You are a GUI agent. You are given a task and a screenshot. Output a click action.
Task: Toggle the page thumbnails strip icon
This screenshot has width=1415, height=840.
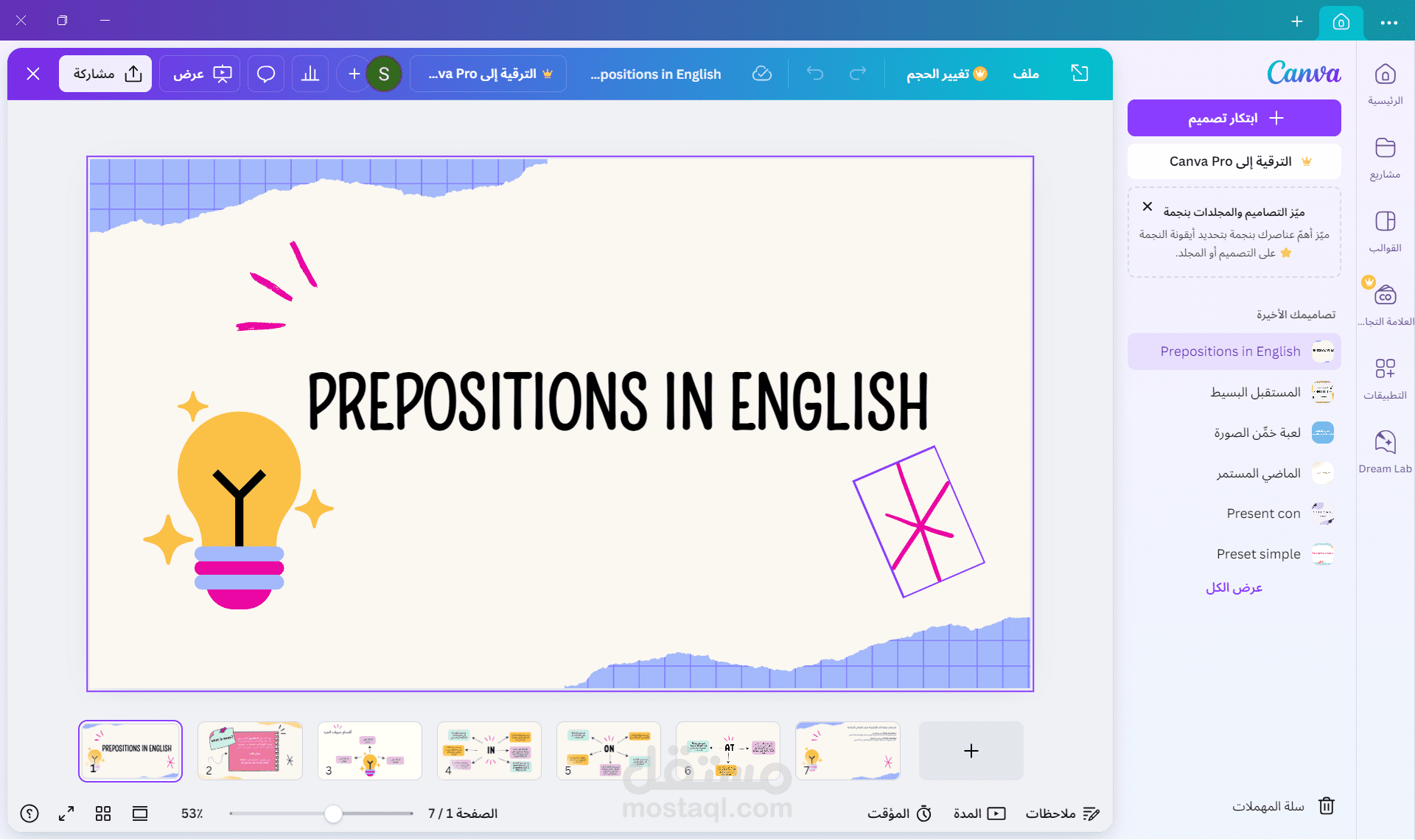click(x=140, y=813)
